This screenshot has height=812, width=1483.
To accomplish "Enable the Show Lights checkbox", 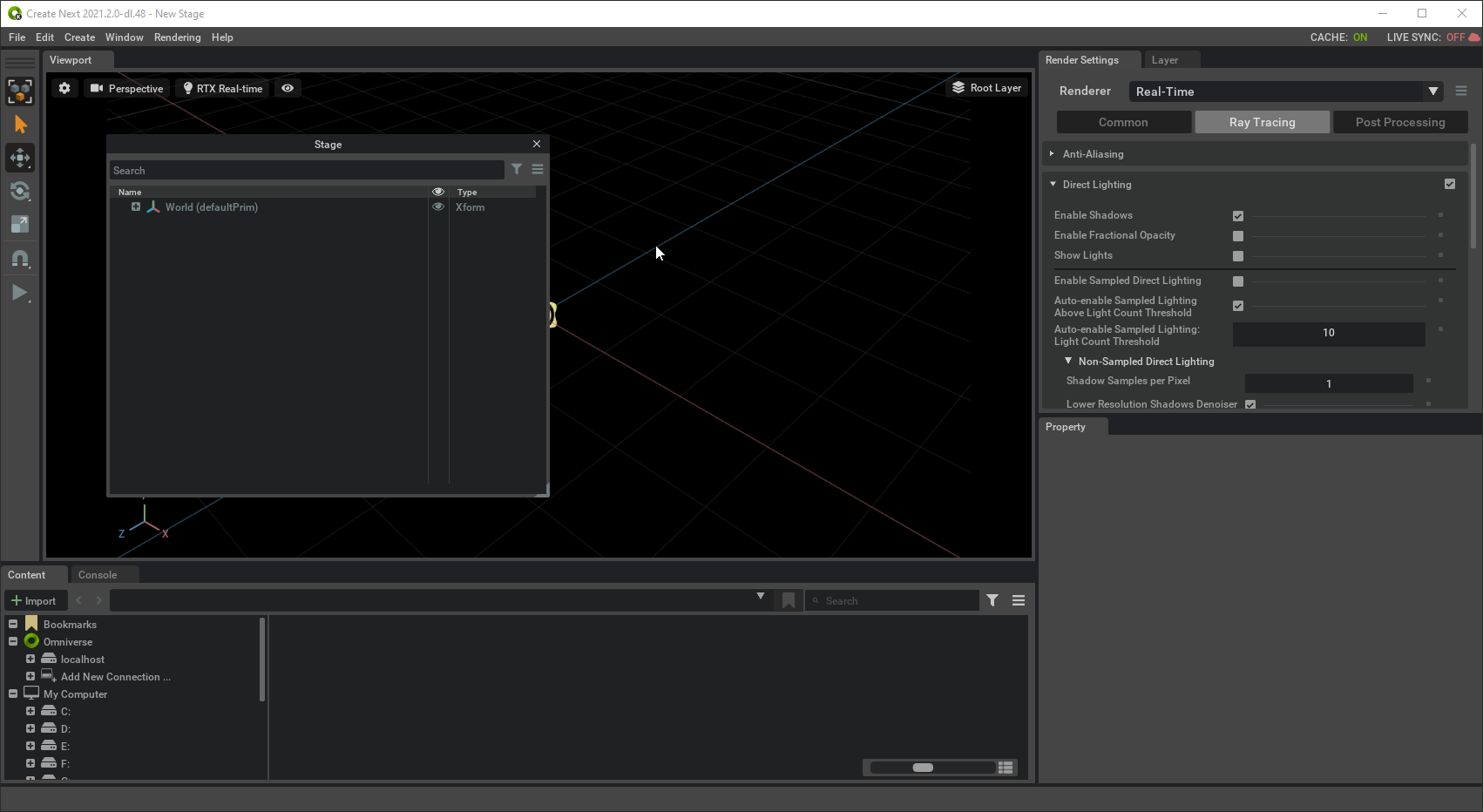I will point(1237,256).
